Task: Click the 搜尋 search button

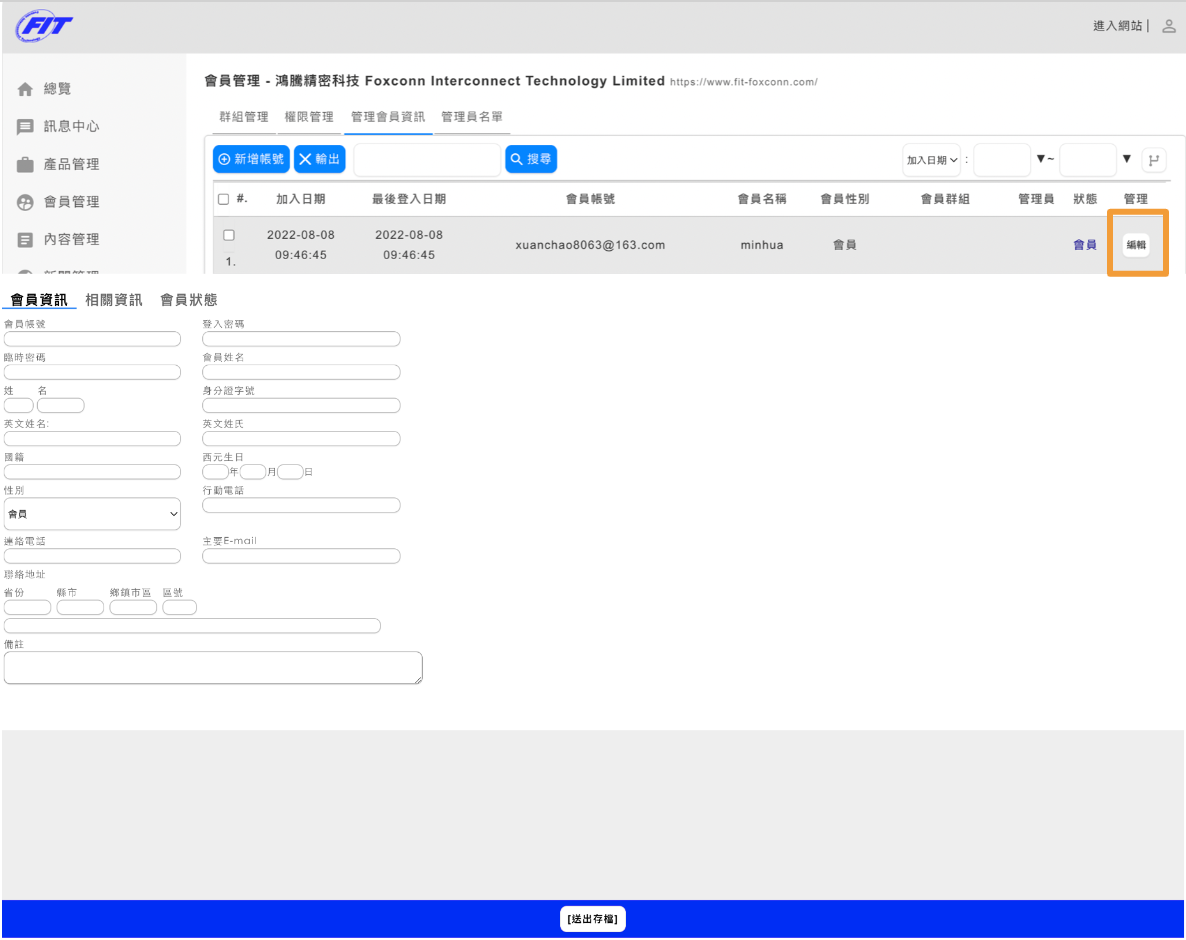Action: click(x=531, y=160)
